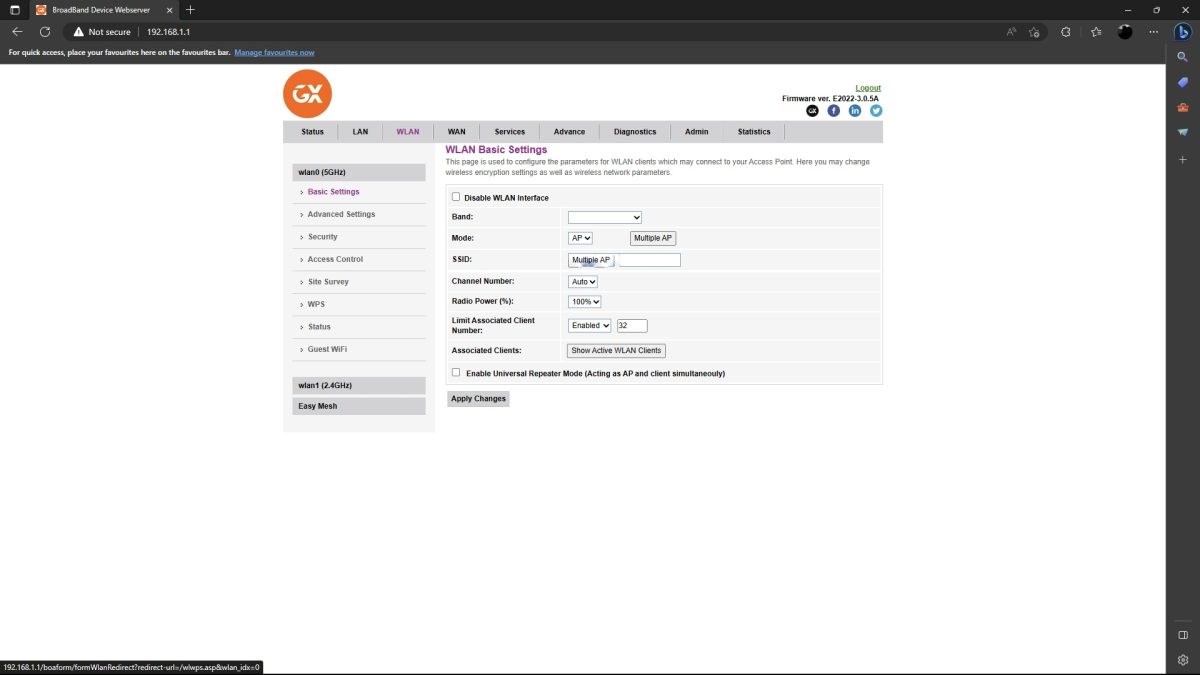The image size is (1200, 675).
Task: Enable Universal Repeater Mode checkbox
Action: click(x=457, y=373)
